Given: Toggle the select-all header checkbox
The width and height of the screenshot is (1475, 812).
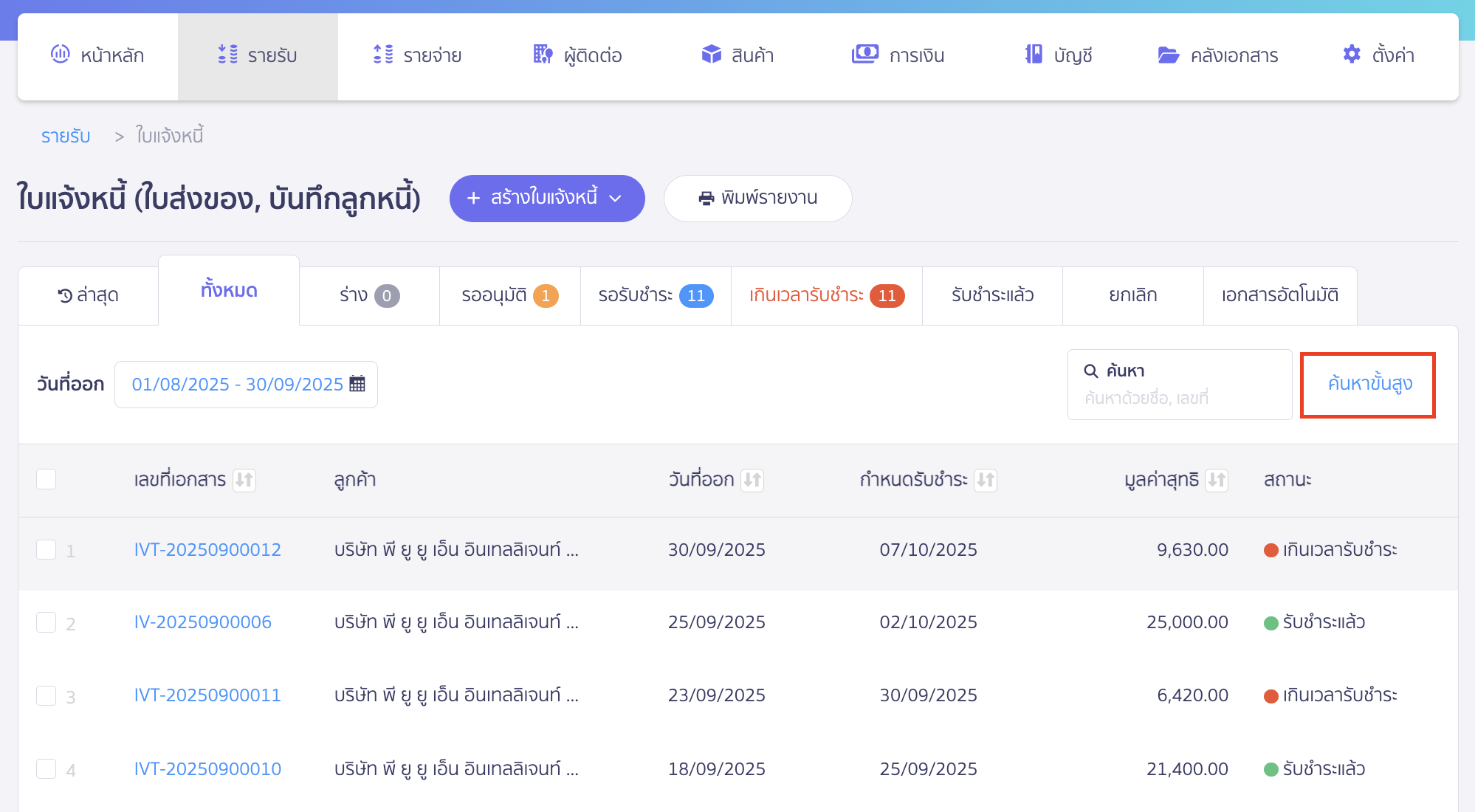Looking at the screenshot, I should [47, 479].
